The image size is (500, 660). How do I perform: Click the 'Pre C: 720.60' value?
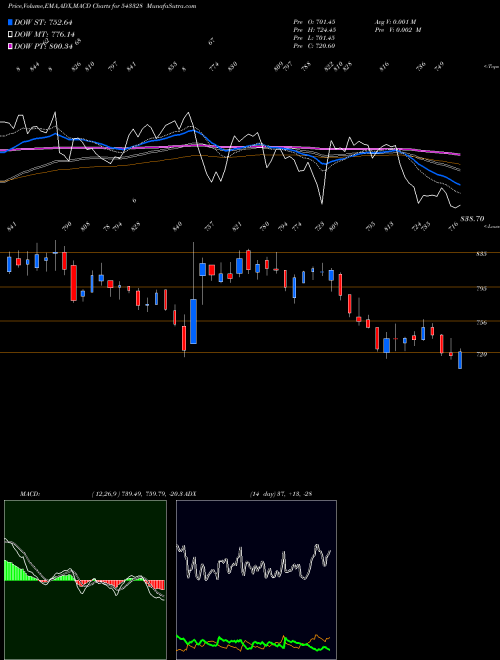tap(314, 46)
